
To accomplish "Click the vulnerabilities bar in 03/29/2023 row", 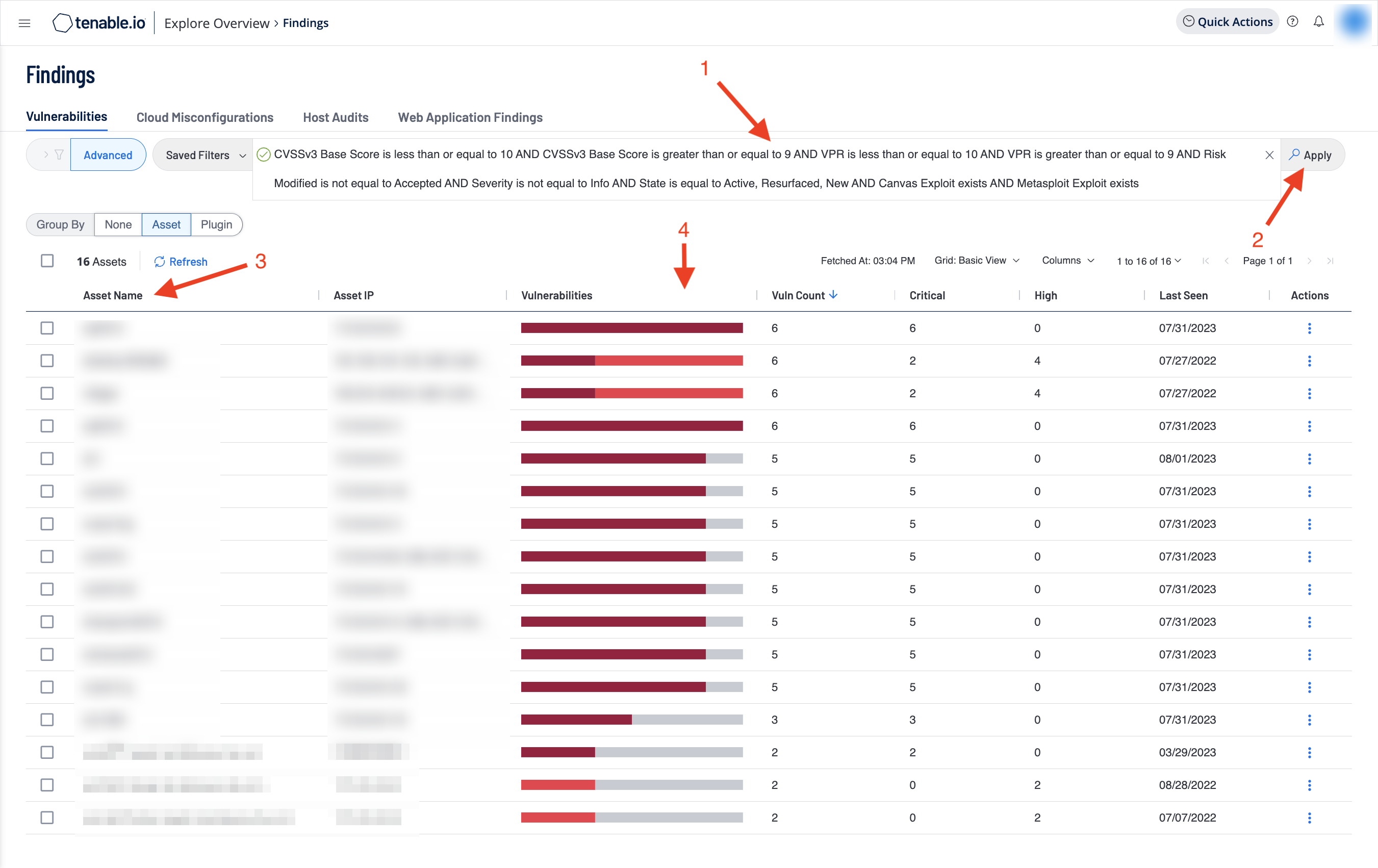I will tap(632, 752).
